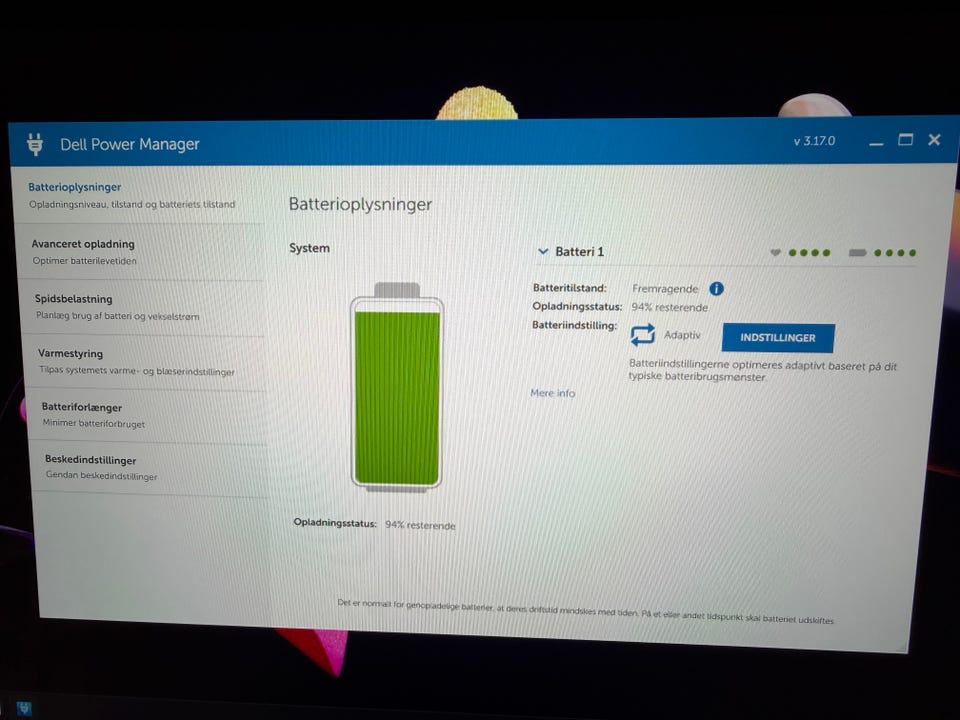This screenshot has width=960, height=720.
Task: Click the large green system battery graphic
Action: [397, 388]
